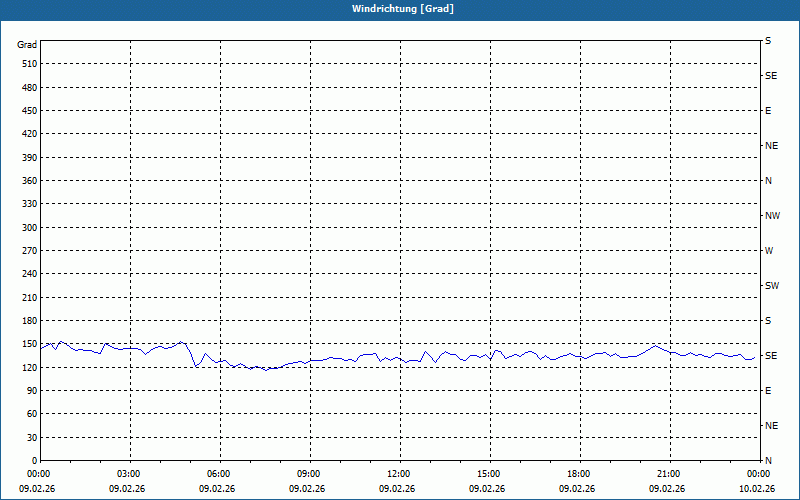
Task: Click the "S" compass label at the 180 gridline
Action: coord(768,321)
